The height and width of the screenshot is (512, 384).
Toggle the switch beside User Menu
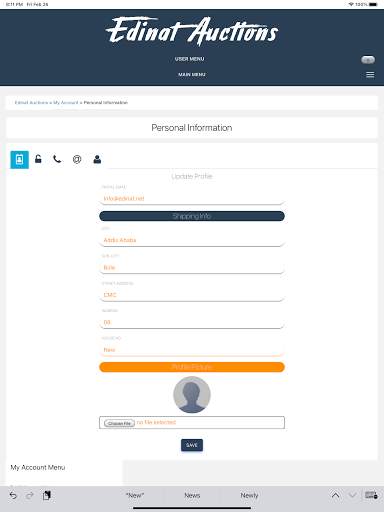point(368,60)
